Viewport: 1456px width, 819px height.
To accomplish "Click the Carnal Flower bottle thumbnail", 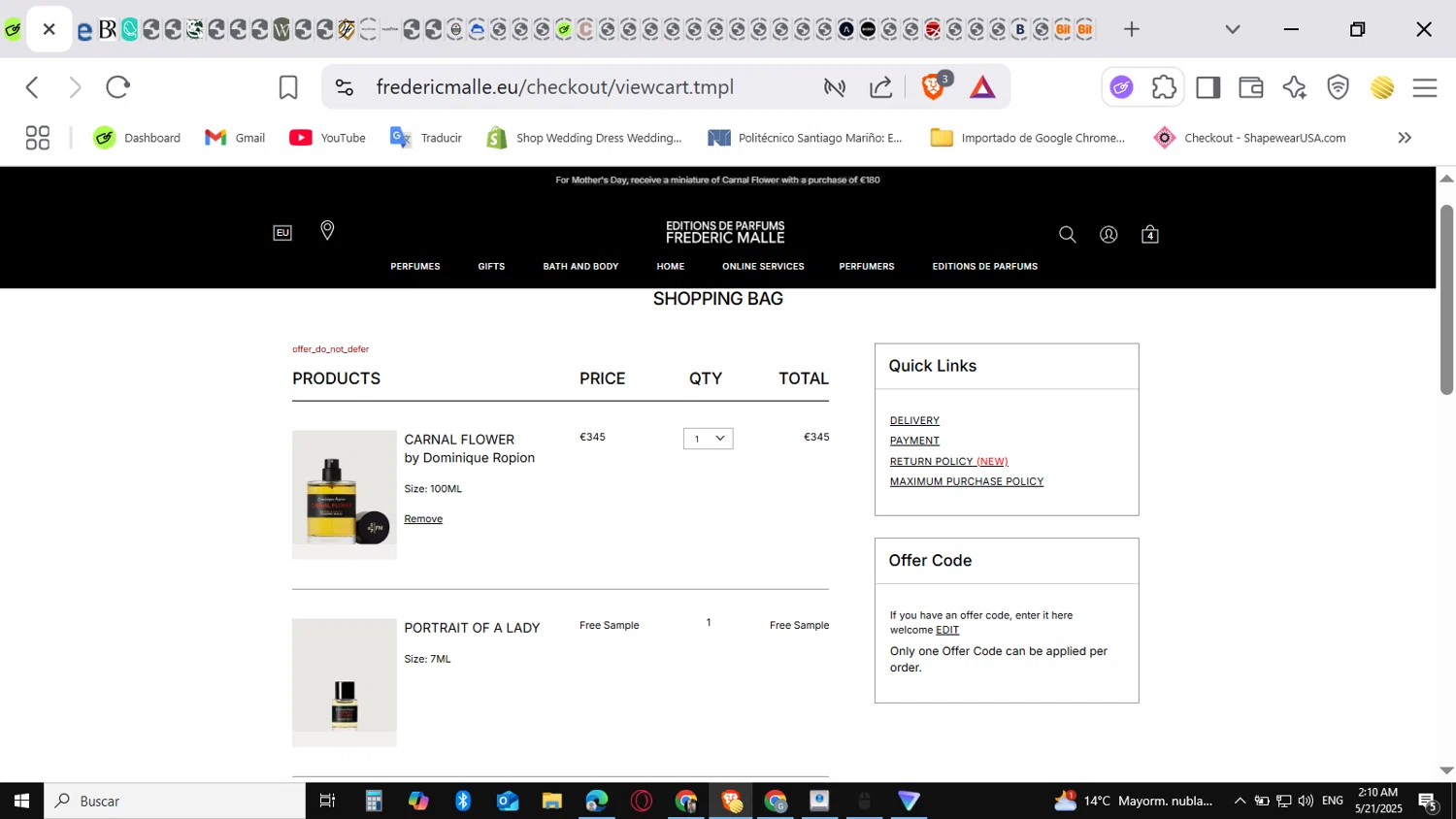I will pyautogui.click(x=345, y=495).
